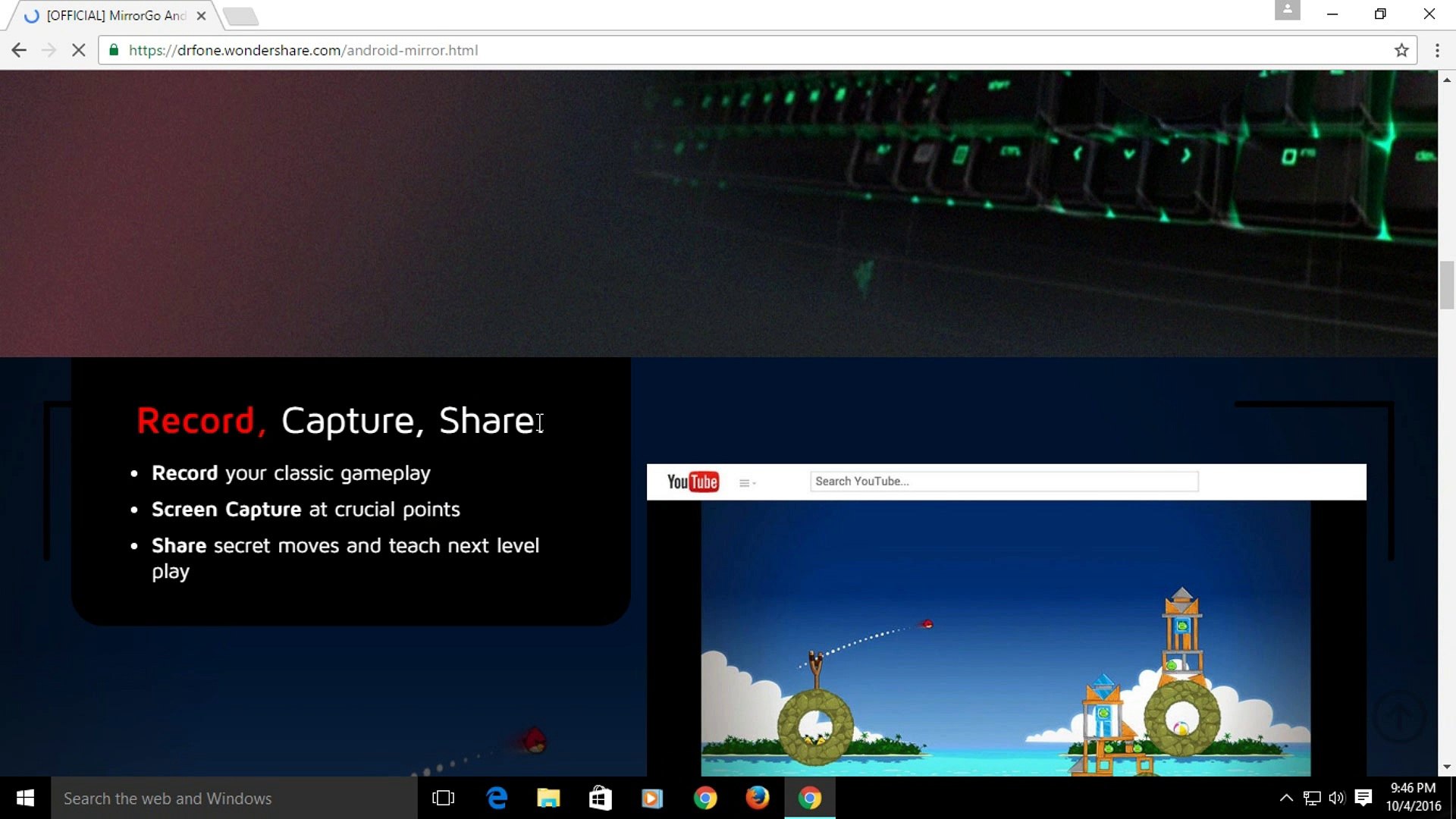The height and width of the screenshot is (819, 1456).
Task: Open YouTube guide menu dropdown
Action: pyautogui.click(x=747, y=483)
